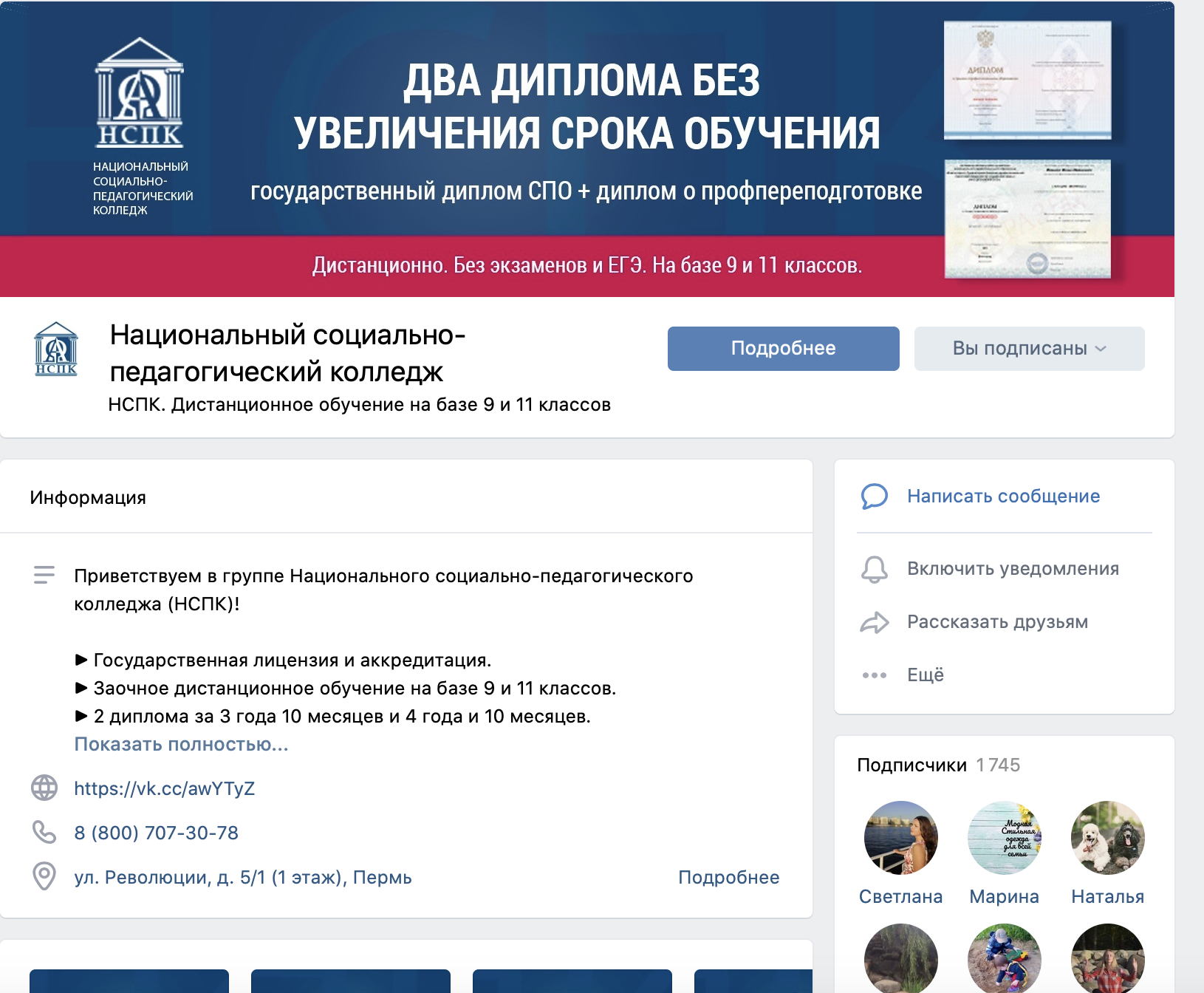Click the phone icon next to the number
Screen dimensions: 1204x993
point(44,833)
